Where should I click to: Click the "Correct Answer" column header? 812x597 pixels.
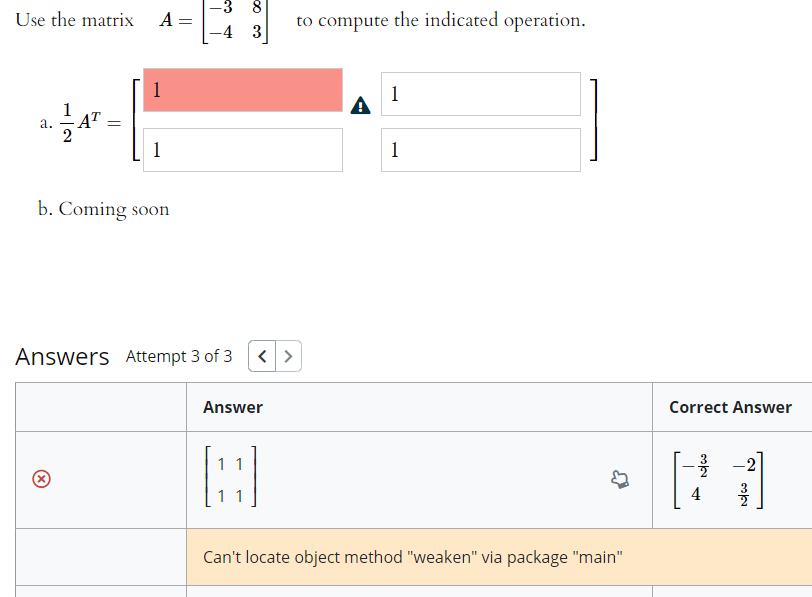[x=730, y=407]
